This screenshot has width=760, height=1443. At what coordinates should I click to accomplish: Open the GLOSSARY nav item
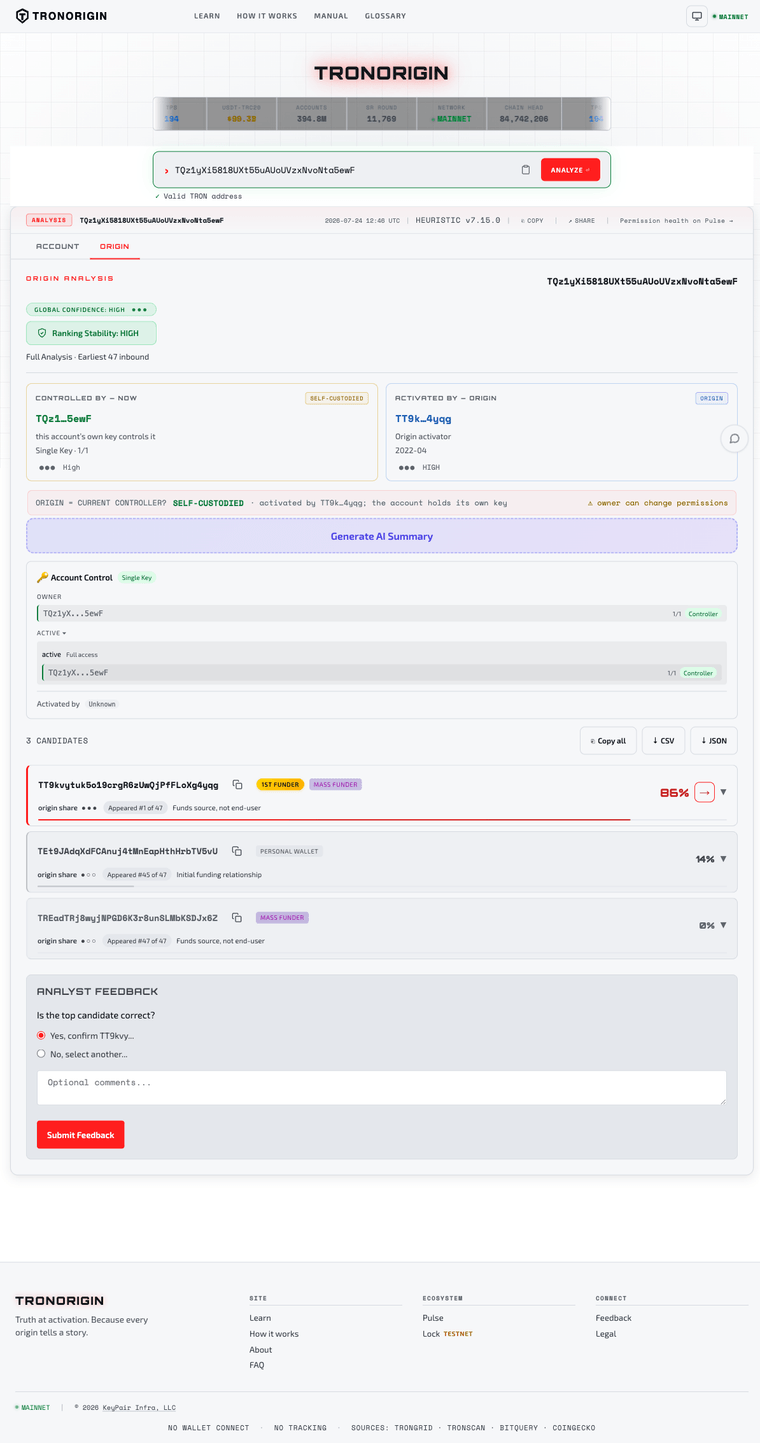tap(385, 16)
